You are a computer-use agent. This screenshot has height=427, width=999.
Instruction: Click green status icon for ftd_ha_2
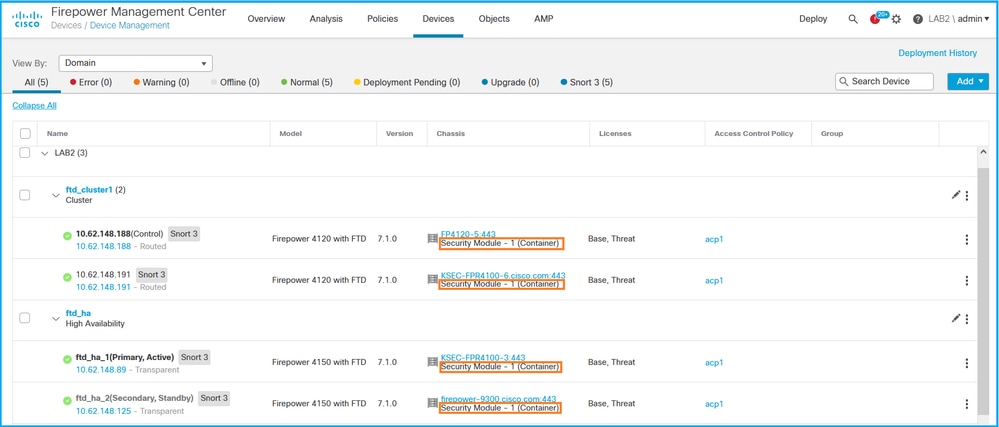tap(68, 401)
